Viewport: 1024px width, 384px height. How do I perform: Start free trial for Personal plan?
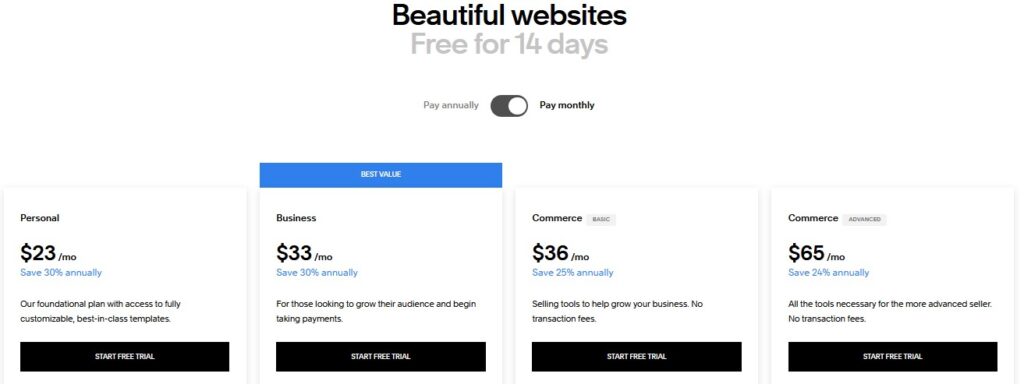tap(125, 357)
